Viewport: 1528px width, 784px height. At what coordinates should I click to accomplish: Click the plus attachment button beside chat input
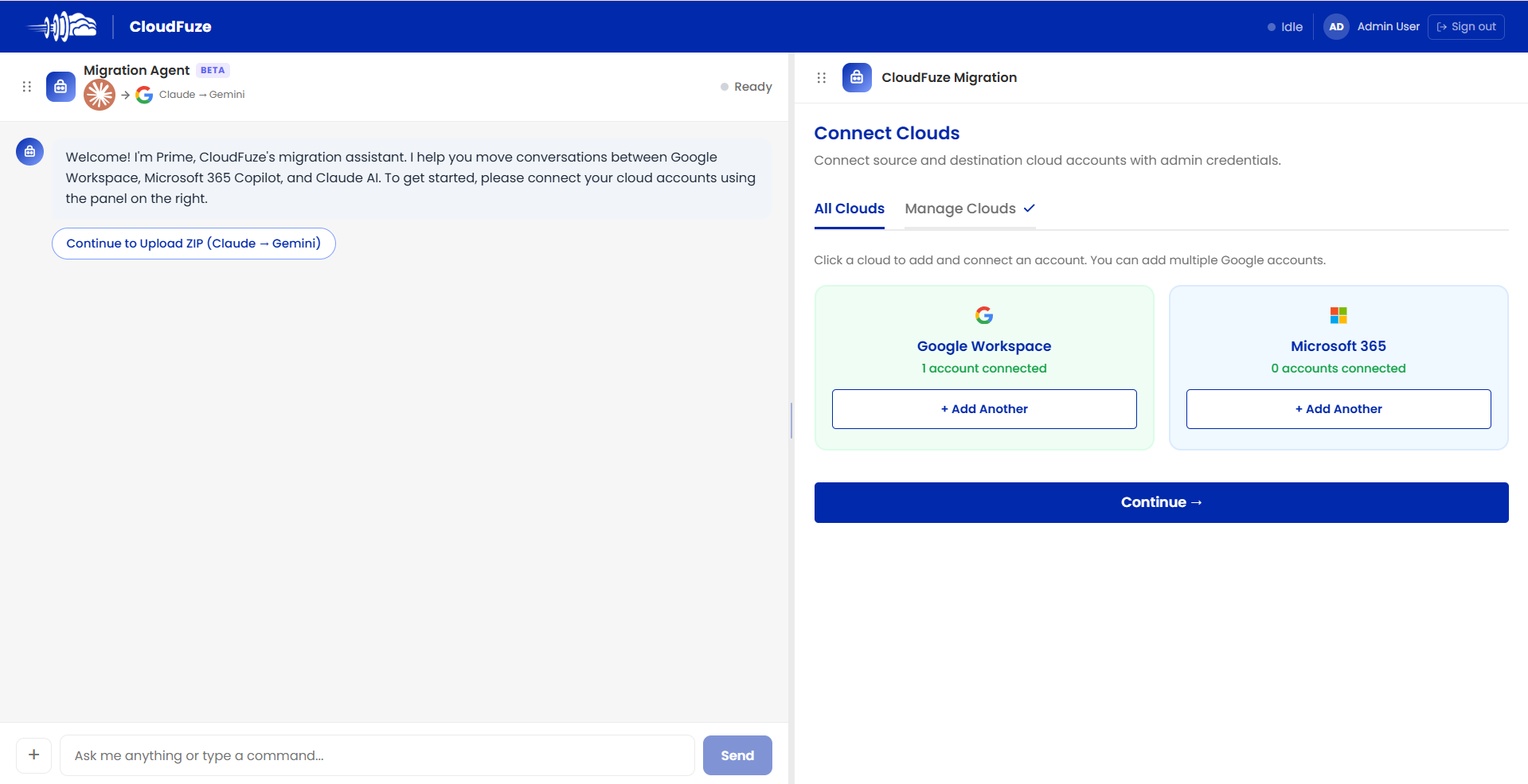point(34,755)
